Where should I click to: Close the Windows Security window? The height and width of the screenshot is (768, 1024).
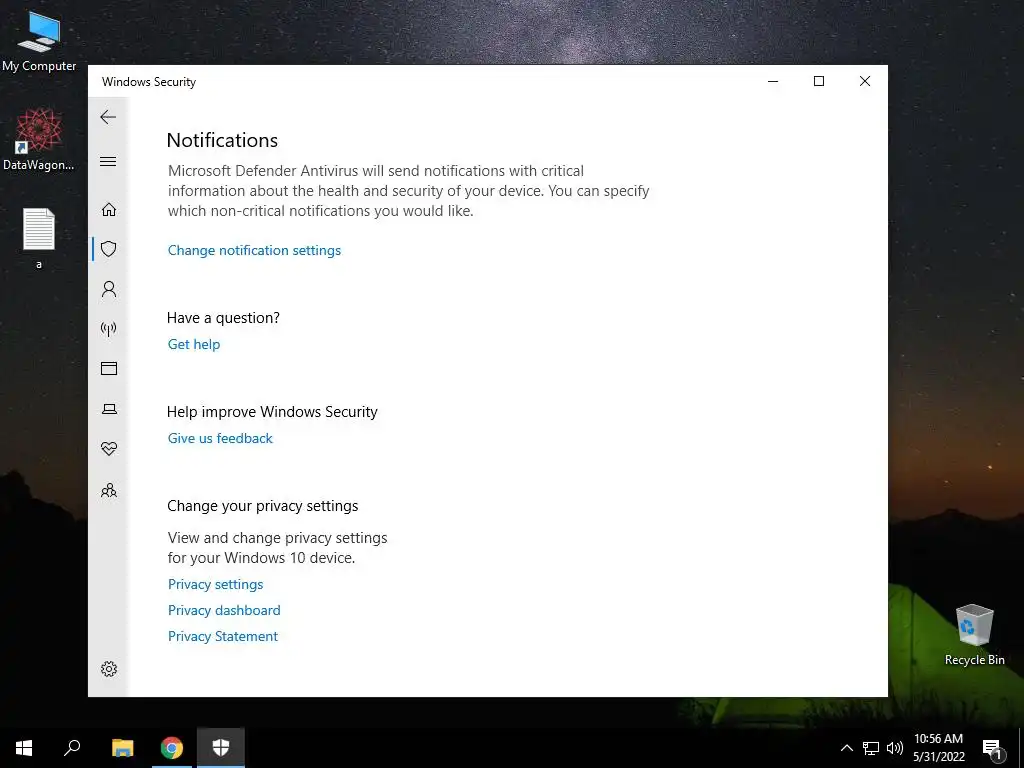pyautogui.click(x=865, y=81)
